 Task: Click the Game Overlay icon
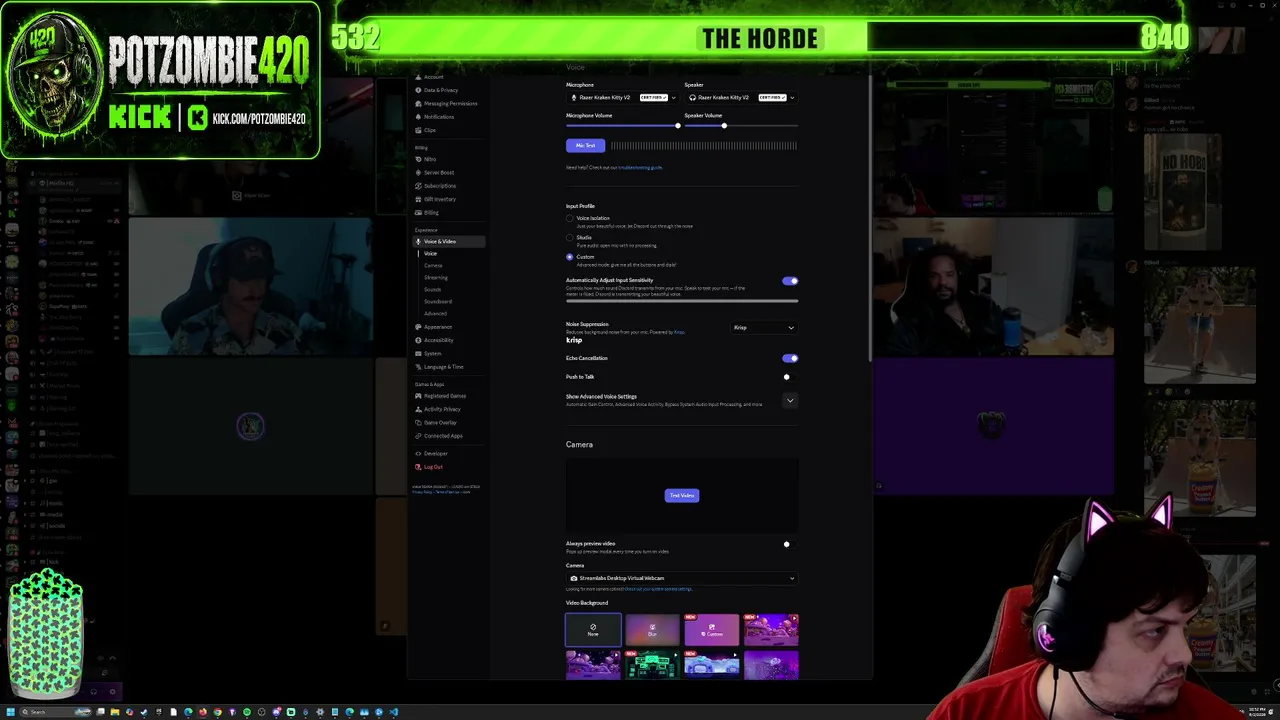pos(418,422)
